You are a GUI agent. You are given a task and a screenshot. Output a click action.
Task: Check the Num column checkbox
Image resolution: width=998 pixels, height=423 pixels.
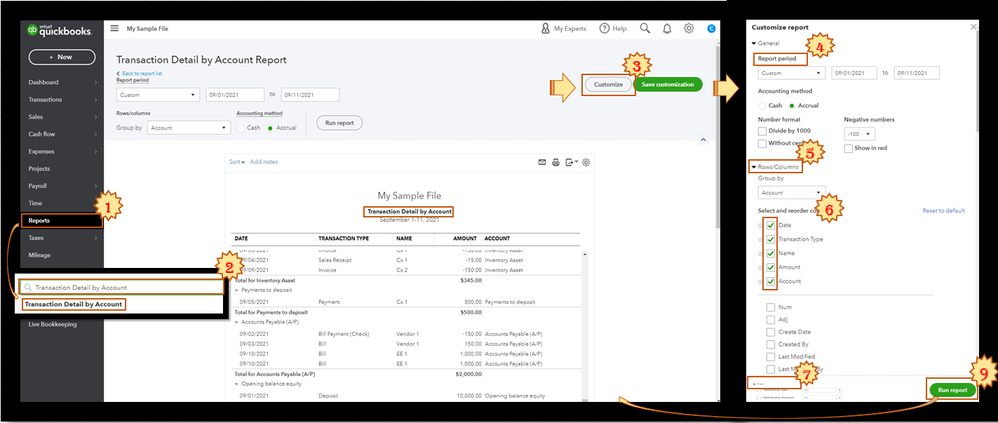pos(771,307)
